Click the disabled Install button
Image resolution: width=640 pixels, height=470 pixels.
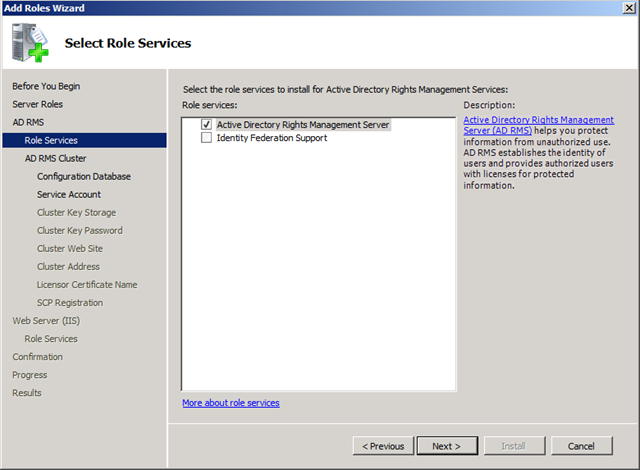(514, 446)
